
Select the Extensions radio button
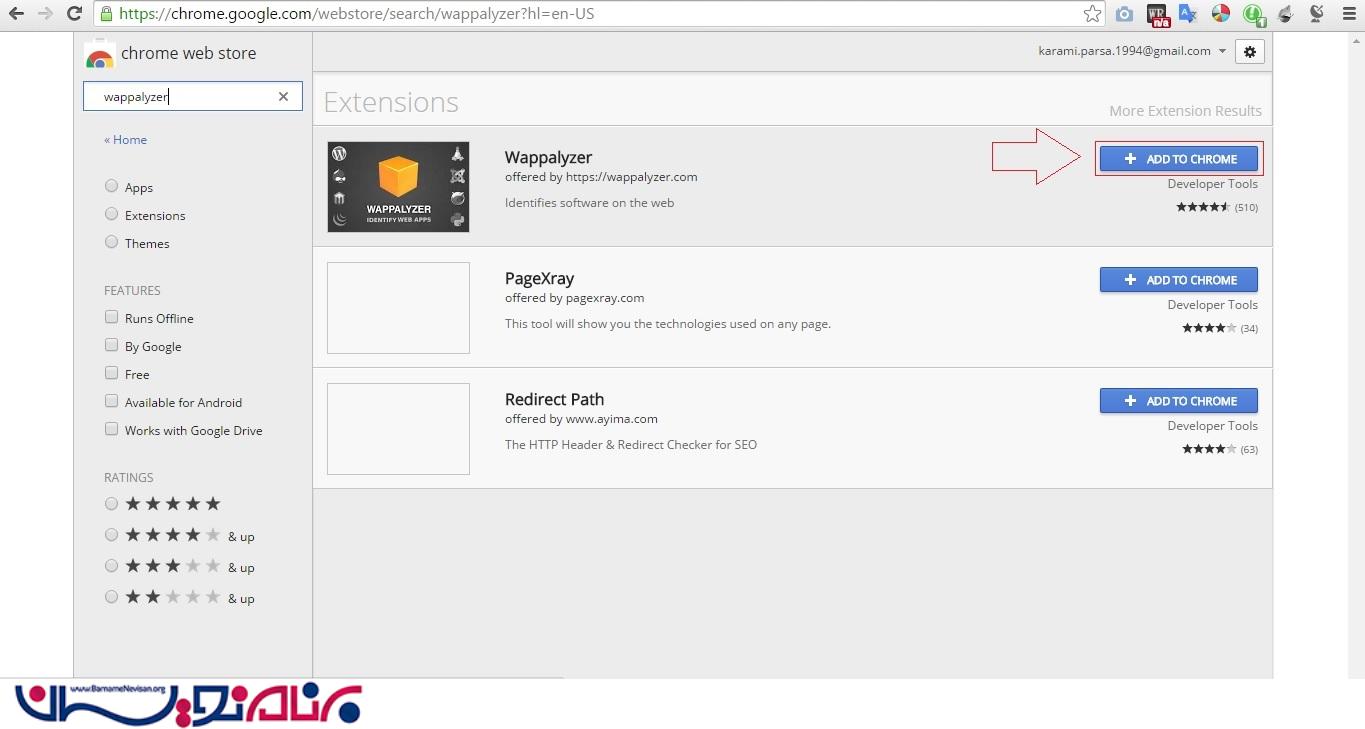click(x=111, y=214)
